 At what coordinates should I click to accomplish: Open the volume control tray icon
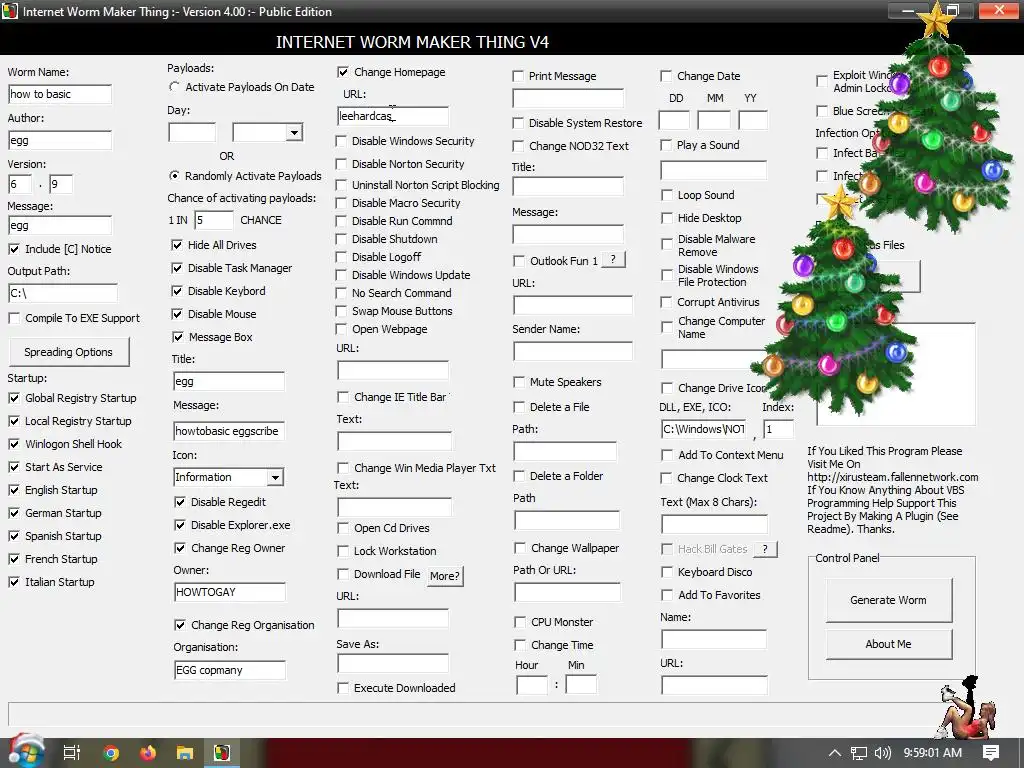click(x=883, y=753)
